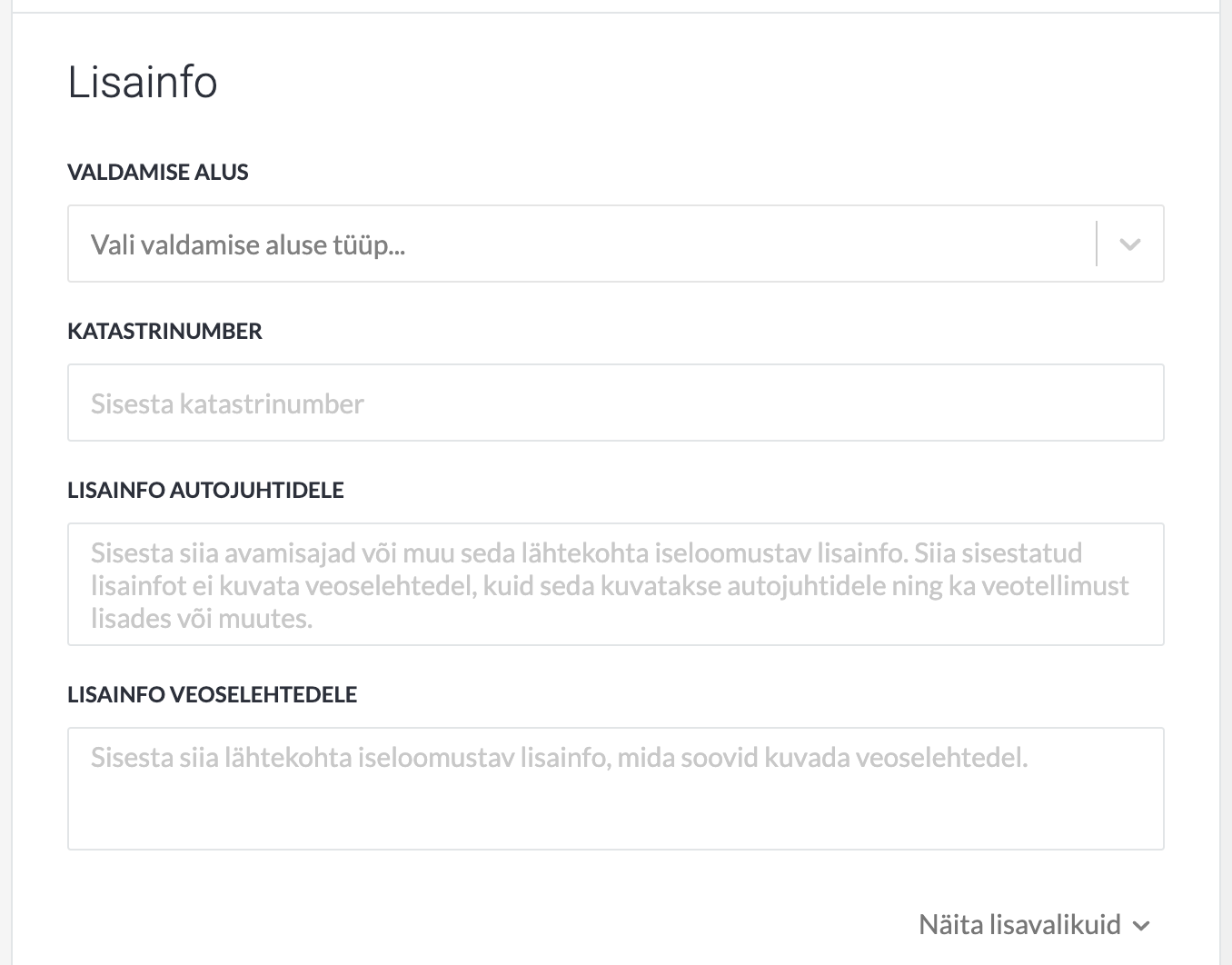Select the Valdamise alus type combo box
Image resolution: width=1232 pixels, height=965 pixels.
616,244
